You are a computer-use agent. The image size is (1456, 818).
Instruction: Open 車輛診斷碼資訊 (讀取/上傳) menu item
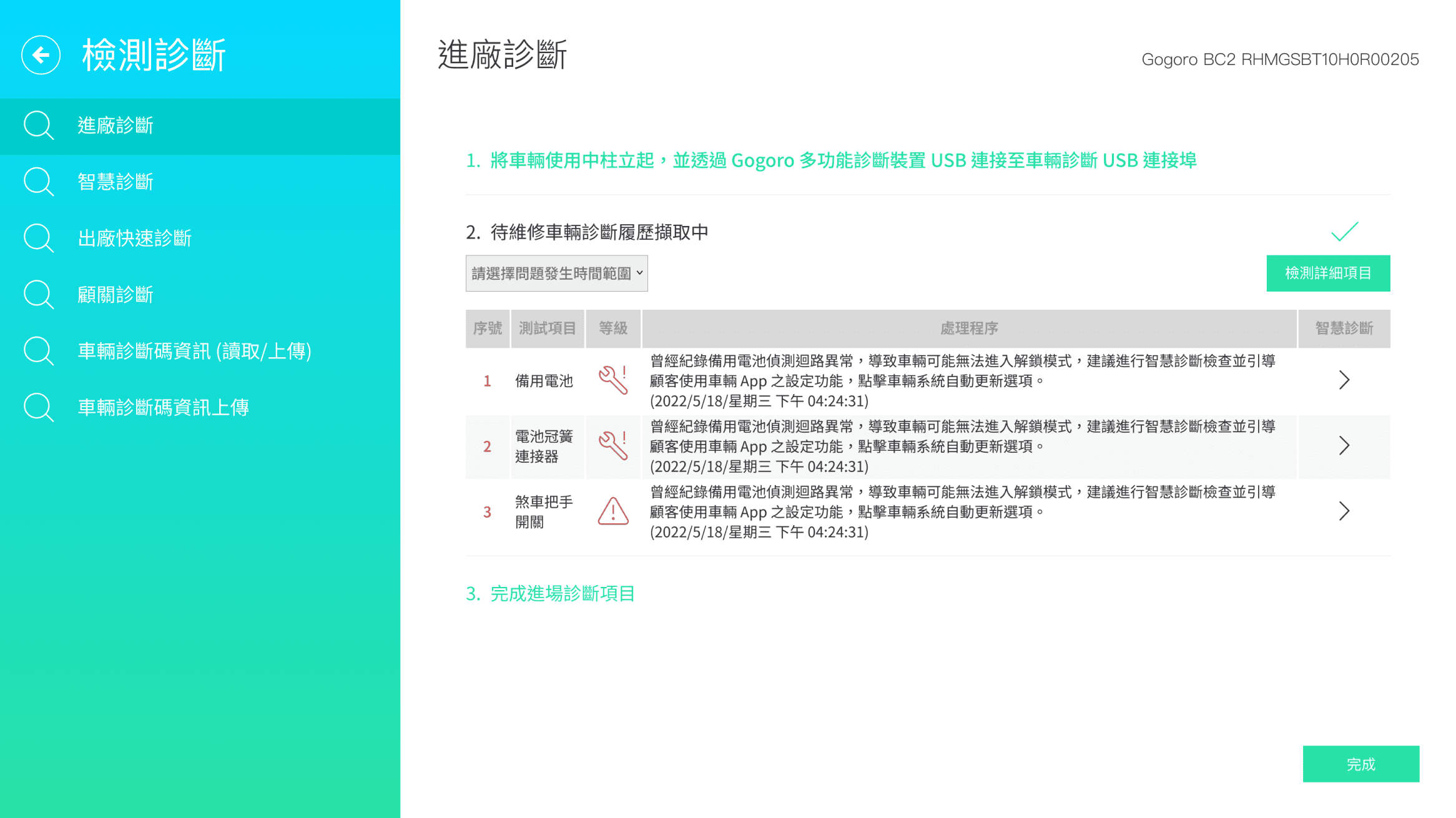(194, 351)
